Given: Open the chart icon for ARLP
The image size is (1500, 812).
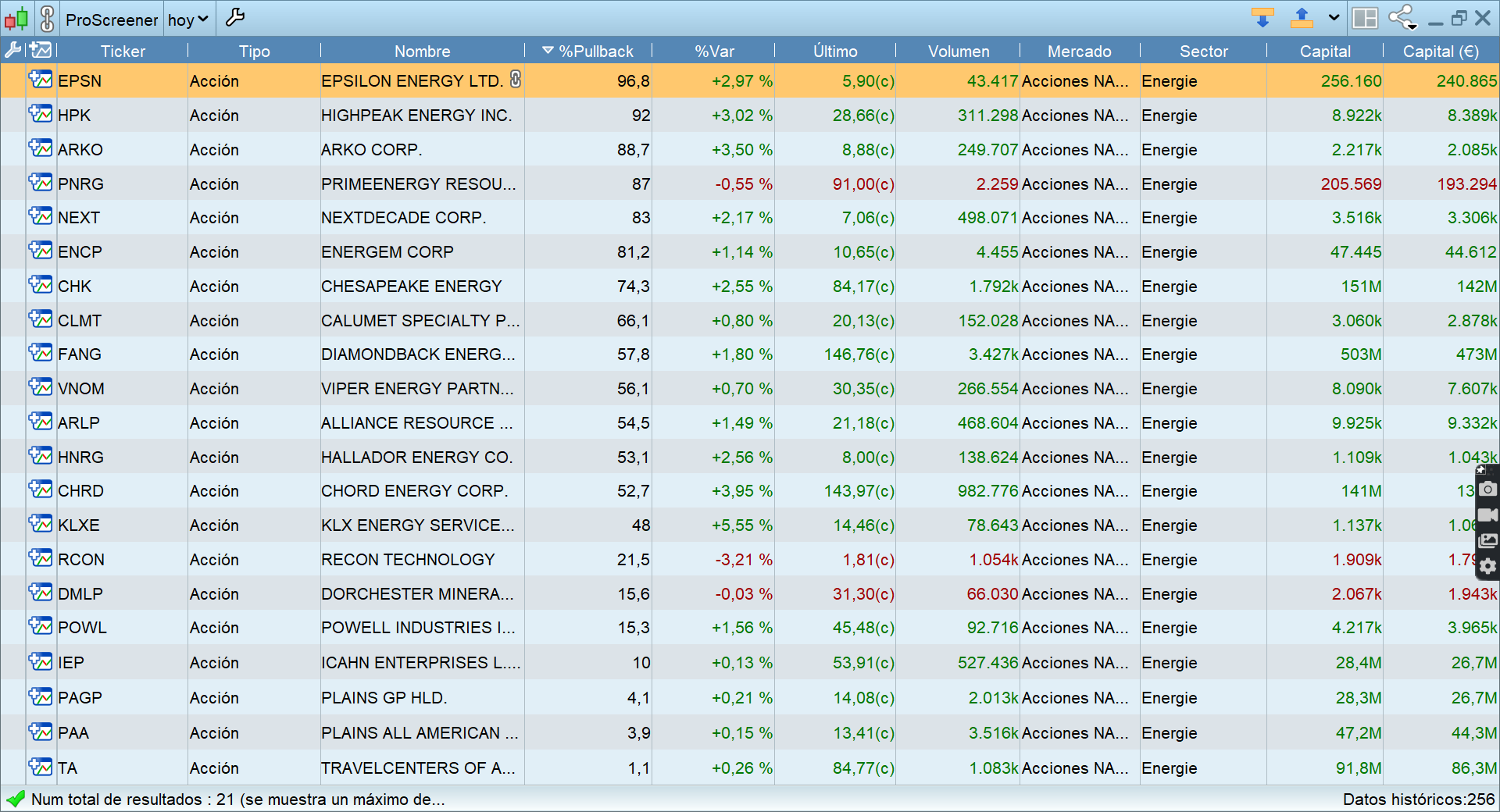Looking at the screenshot, I should pos(41,422).
